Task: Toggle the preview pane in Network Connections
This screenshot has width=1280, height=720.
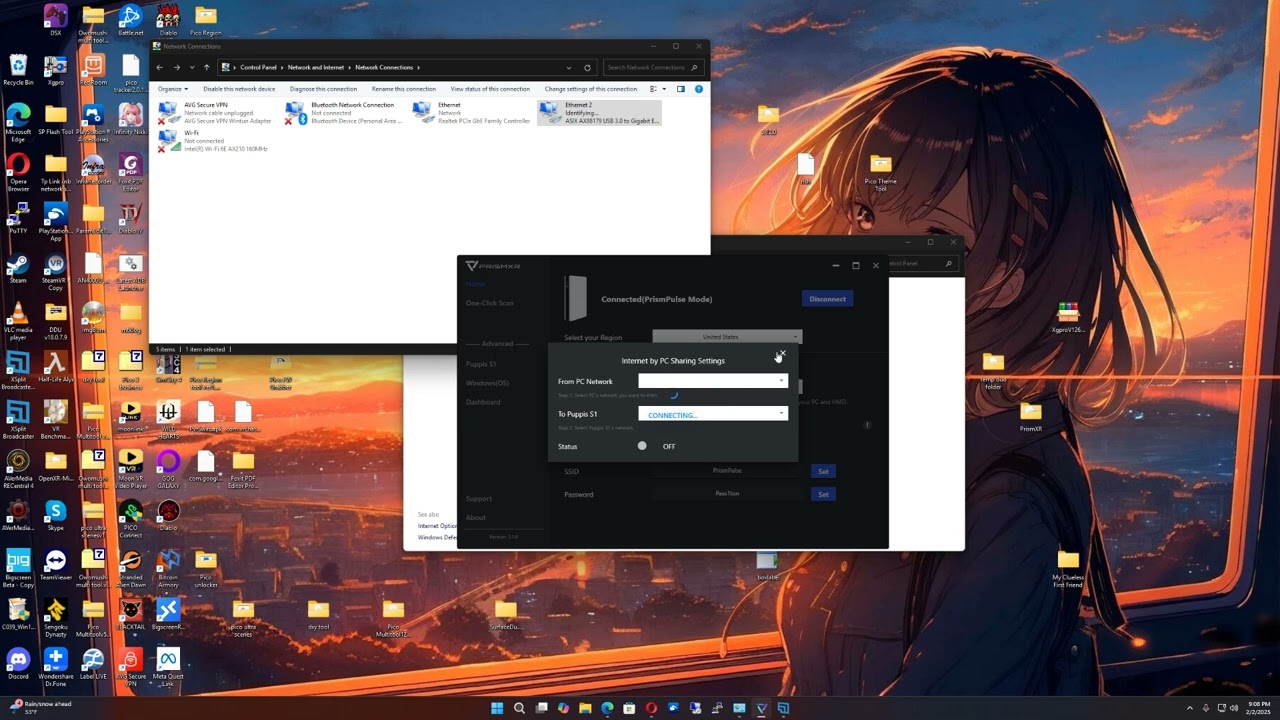Action: point(681,89)
